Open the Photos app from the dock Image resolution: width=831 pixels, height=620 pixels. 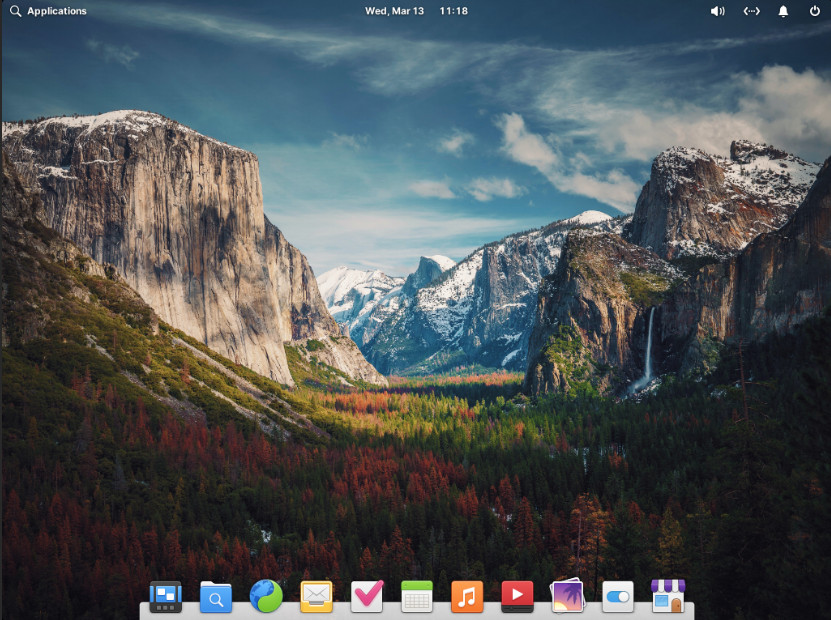click(567, 596)
